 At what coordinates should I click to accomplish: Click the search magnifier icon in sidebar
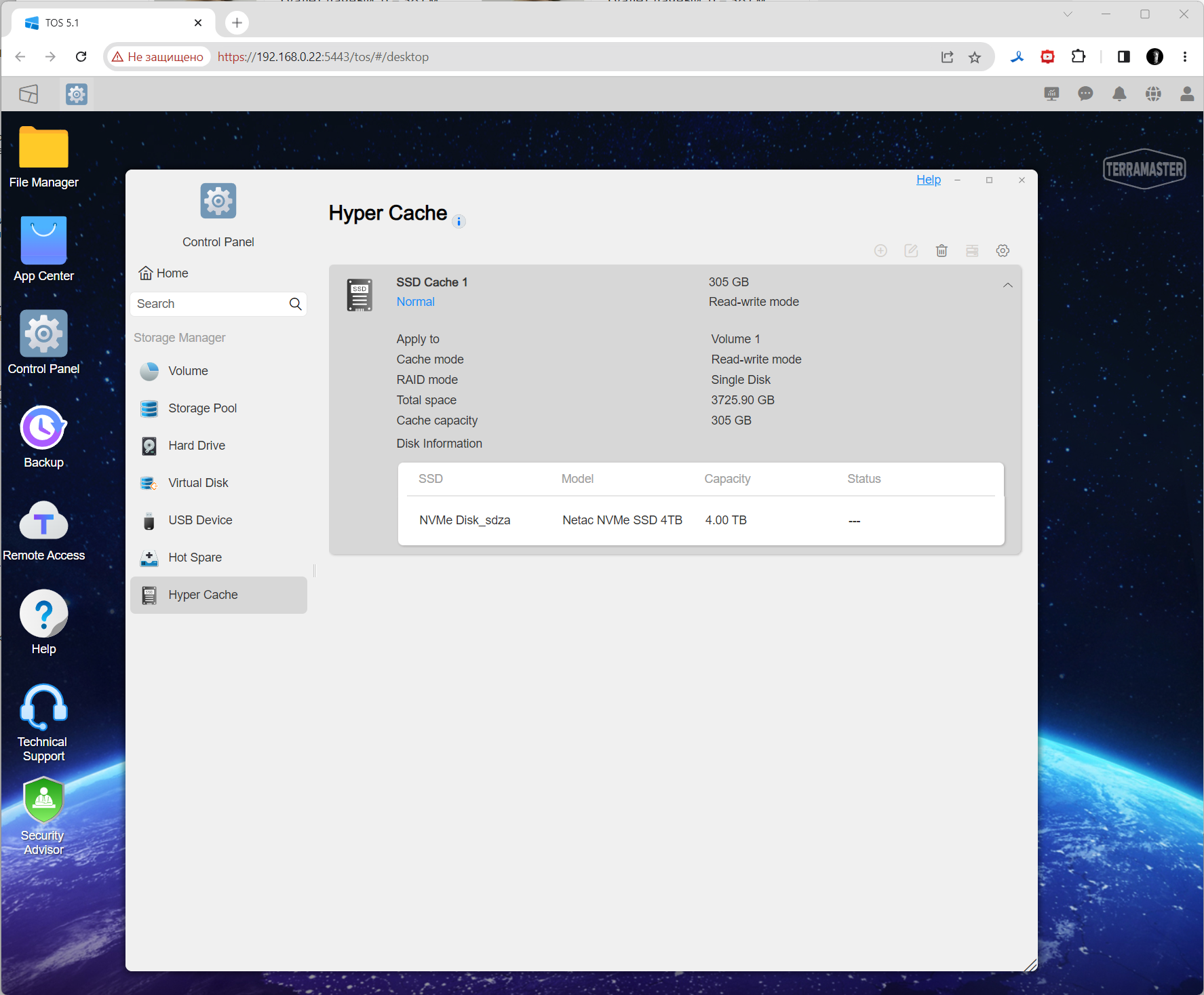click(x=295, y=304)
